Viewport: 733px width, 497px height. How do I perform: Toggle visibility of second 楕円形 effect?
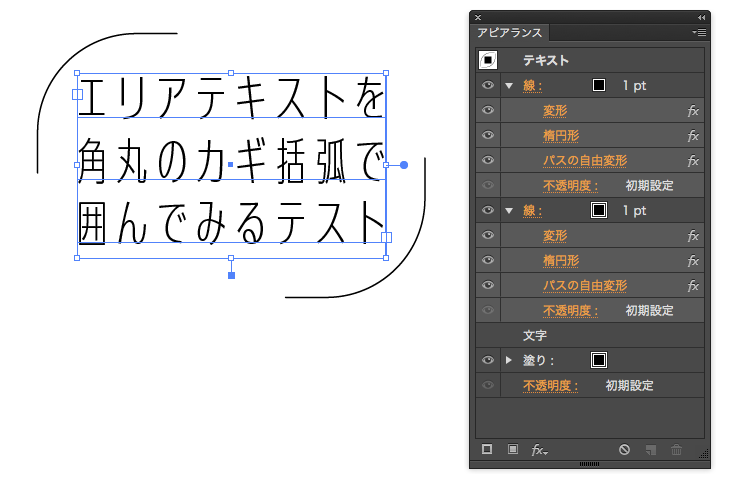tap(488, 260)
